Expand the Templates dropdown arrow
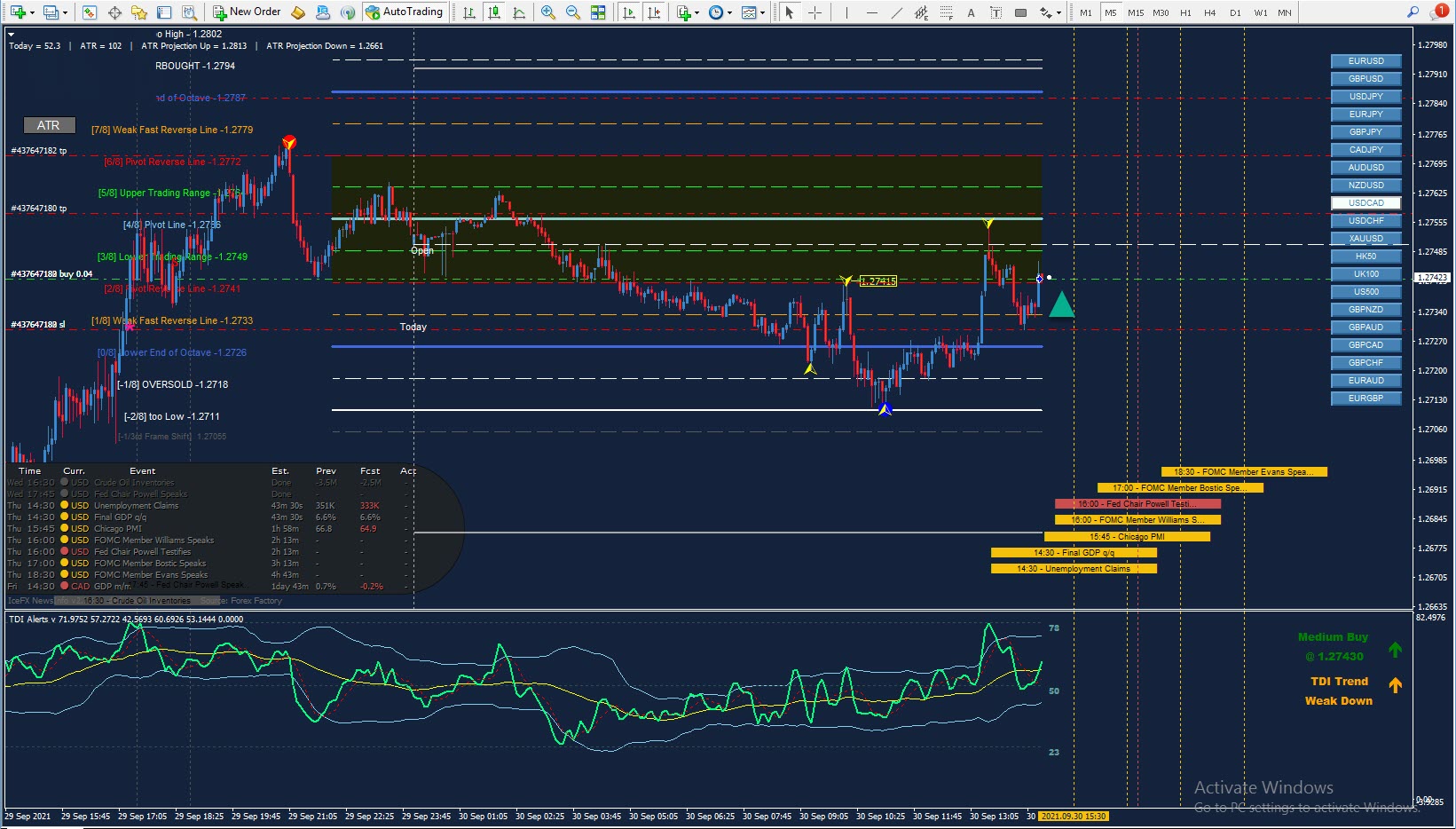This screenshot has height=829, width=1456. pyautogui.click(x=763, y=12)
